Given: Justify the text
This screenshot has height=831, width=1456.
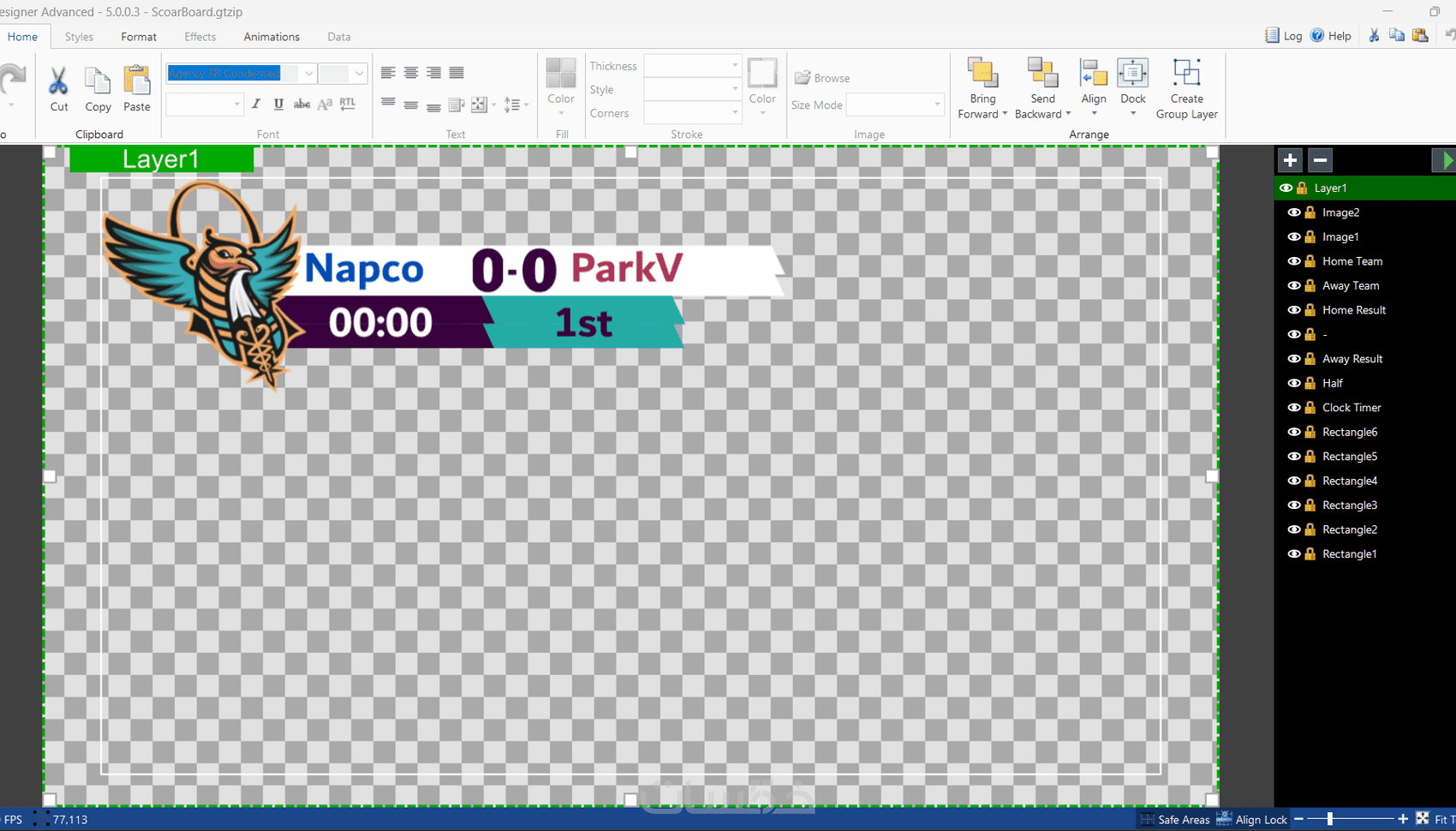Looking at the screenshot, I should click(x=456, y=73).
